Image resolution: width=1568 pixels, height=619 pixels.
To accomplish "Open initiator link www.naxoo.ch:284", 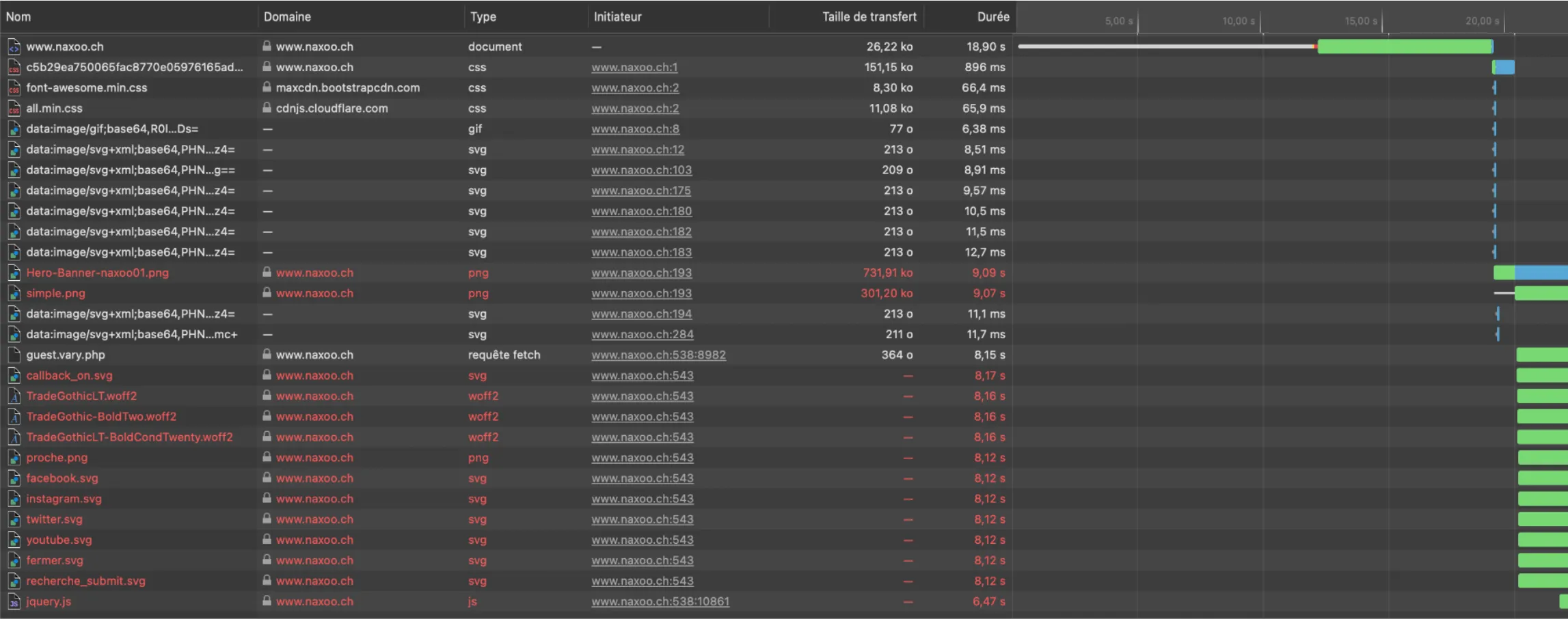I will pos(642,334).
